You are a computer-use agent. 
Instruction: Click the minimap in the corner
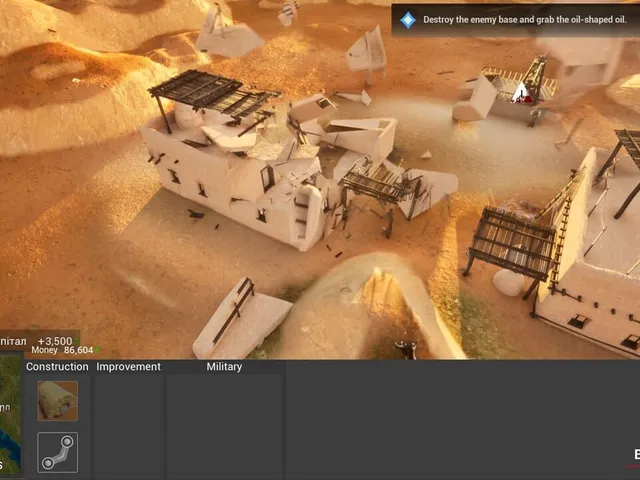tap(10, 414)
